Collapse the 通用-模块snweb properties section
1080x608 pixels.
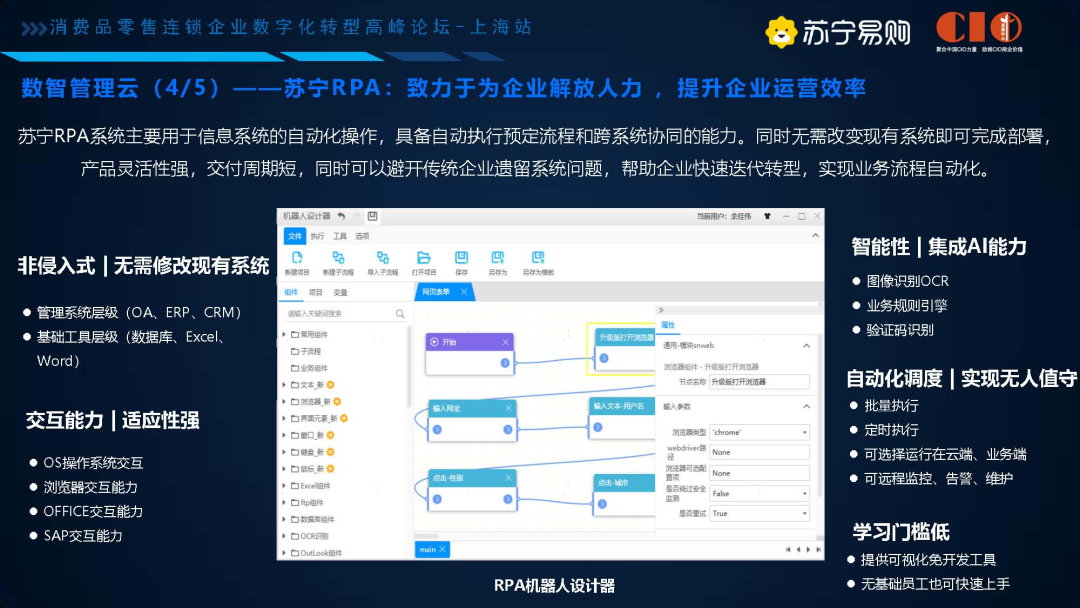(806, 345)
